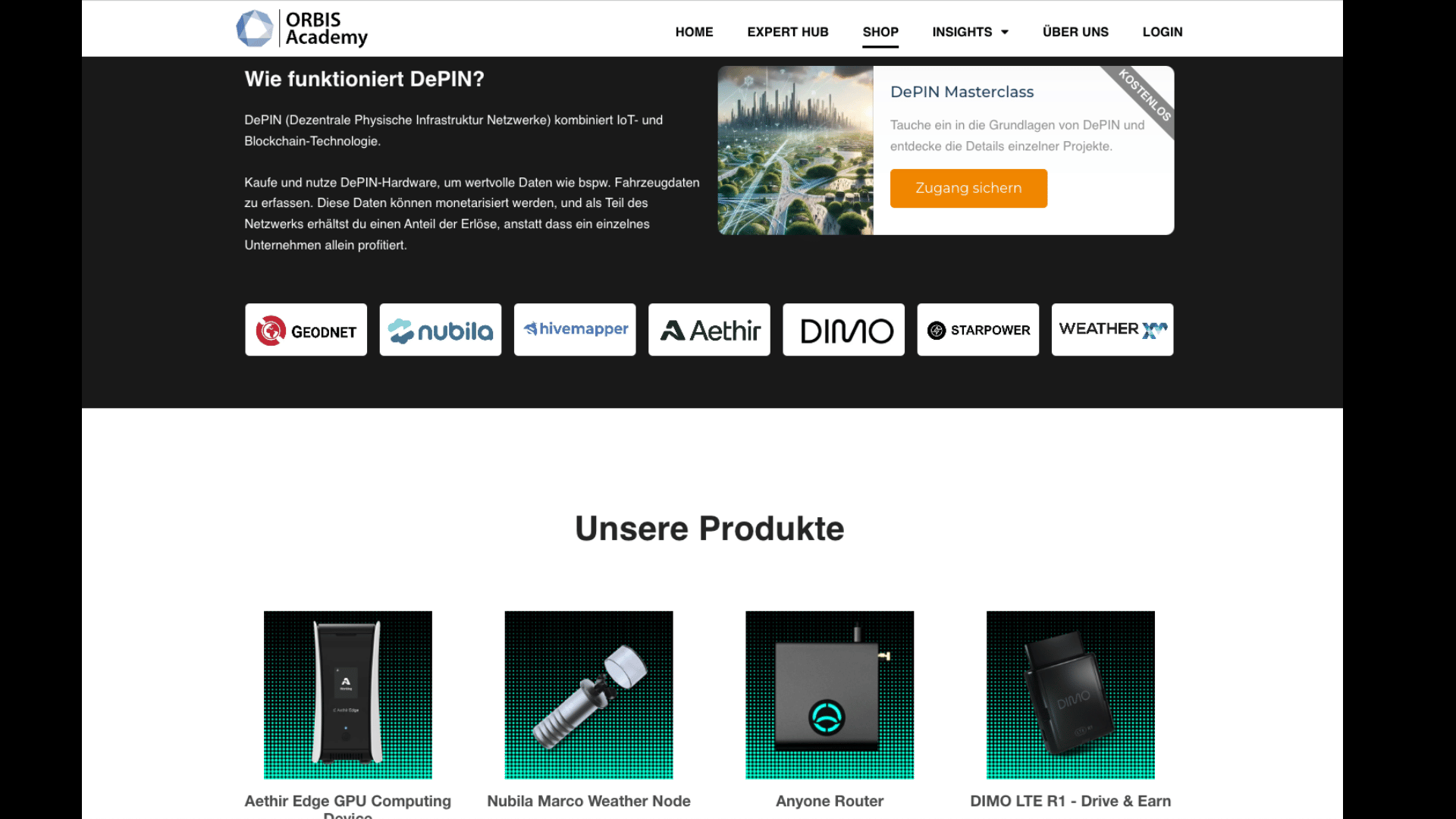Select the DIMO LTE R1 product image
Viewport: 1456px width, 819px height.
pyautogui.click(x=1071, y=695)
